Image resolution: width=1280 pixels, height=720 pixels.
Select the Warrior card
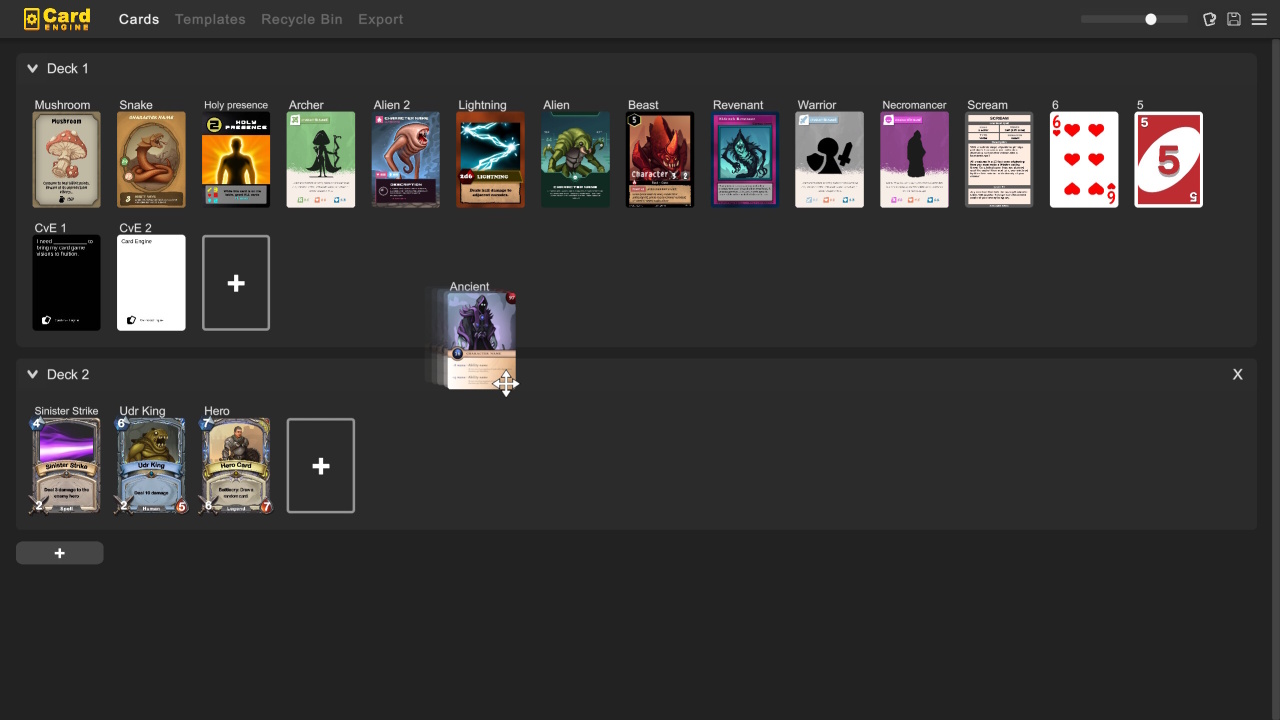830,160
